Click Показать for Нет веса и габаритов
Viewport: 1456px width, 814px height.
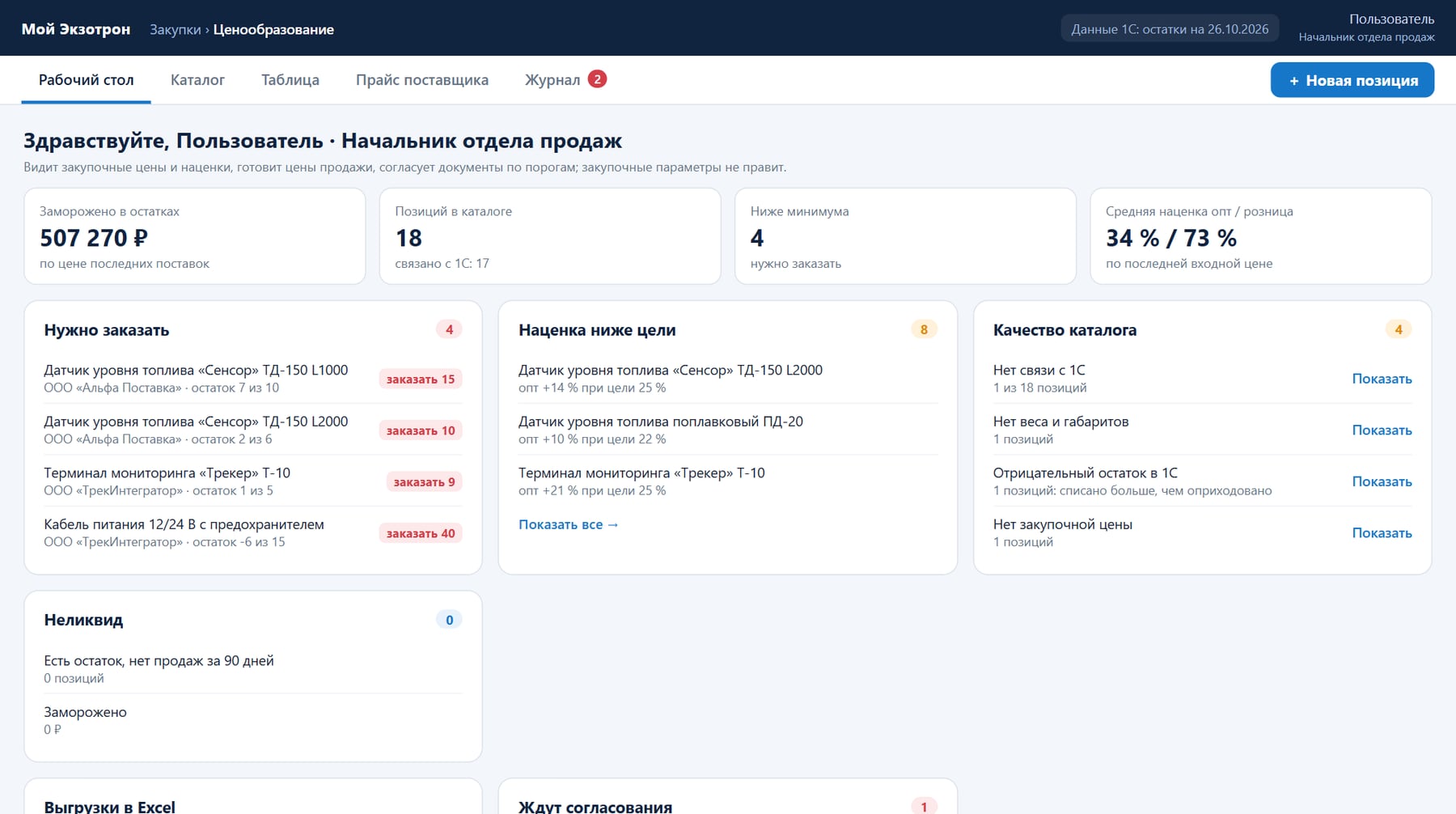[x=1382, y=430]
